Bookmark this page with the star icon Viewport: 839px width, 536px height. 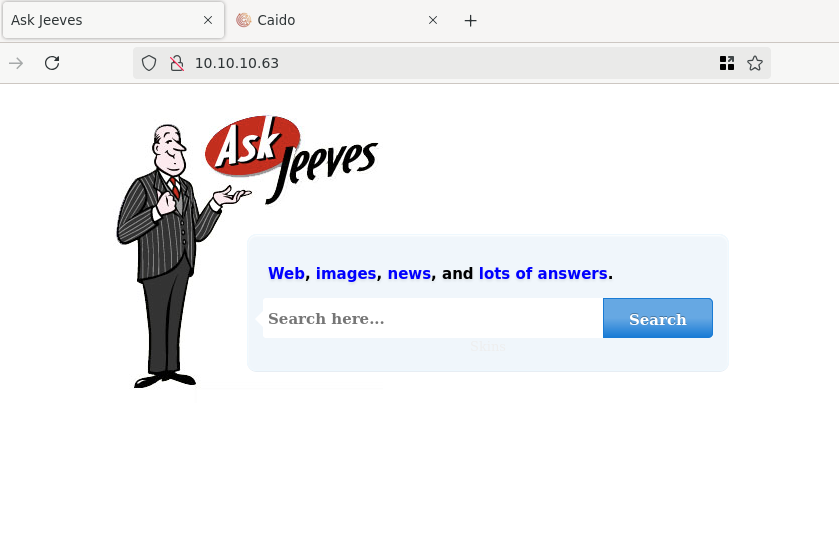[x=755, y=63]
